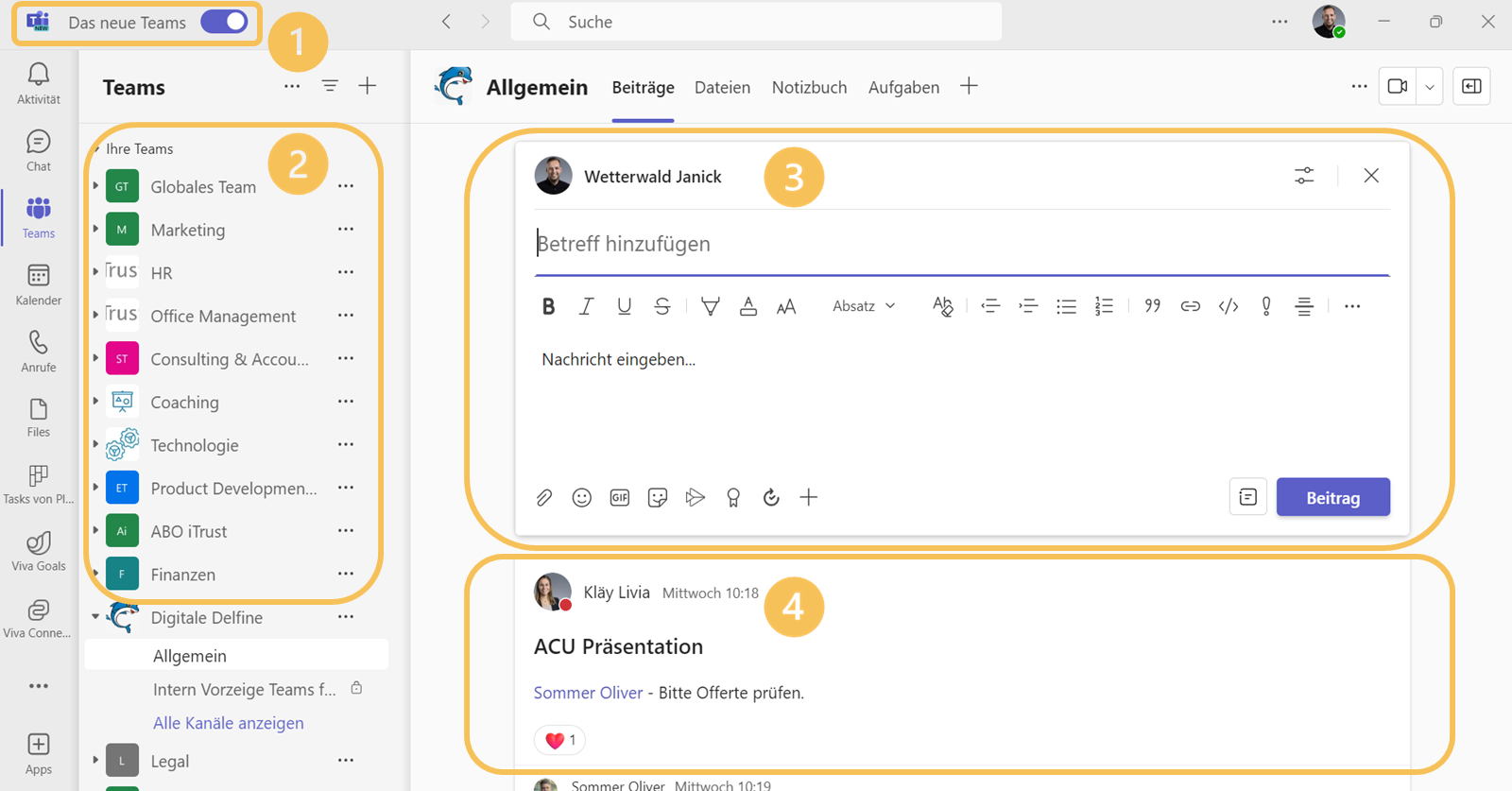Open Apps store icon
This screenshot has height=791, width=1512.
[x=39, y=754]
